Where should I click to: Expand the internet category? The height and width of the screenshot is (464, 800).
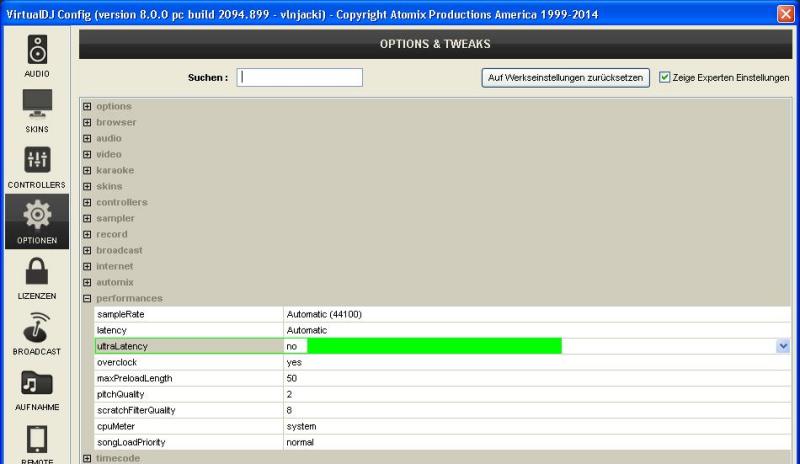tap(87, 266)
